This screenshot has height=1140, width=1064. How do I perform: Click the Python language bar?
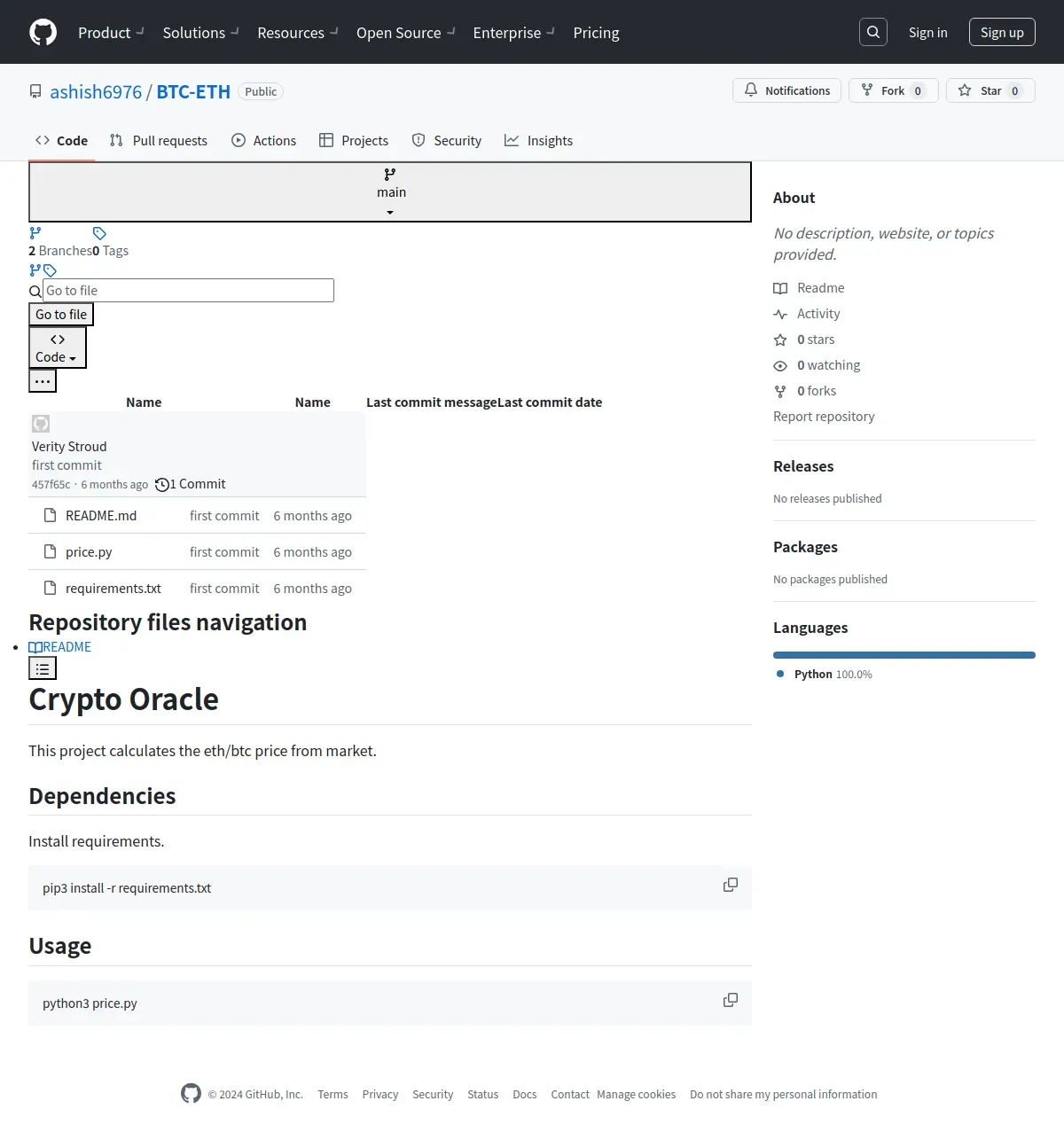[x=904, y=655]
